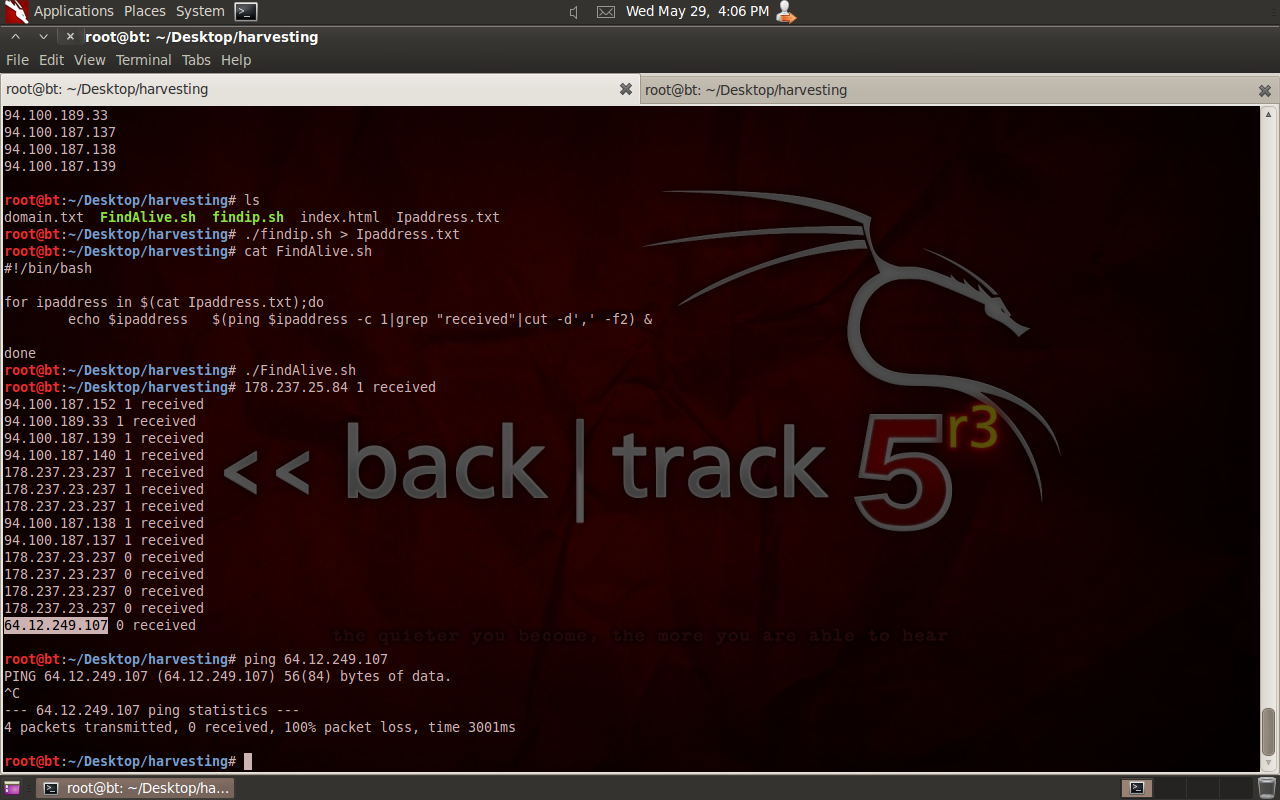The width and height of the screenshot is (1280, 800).
Task: Close the inactive second terminal tab
Action: 1265,90
